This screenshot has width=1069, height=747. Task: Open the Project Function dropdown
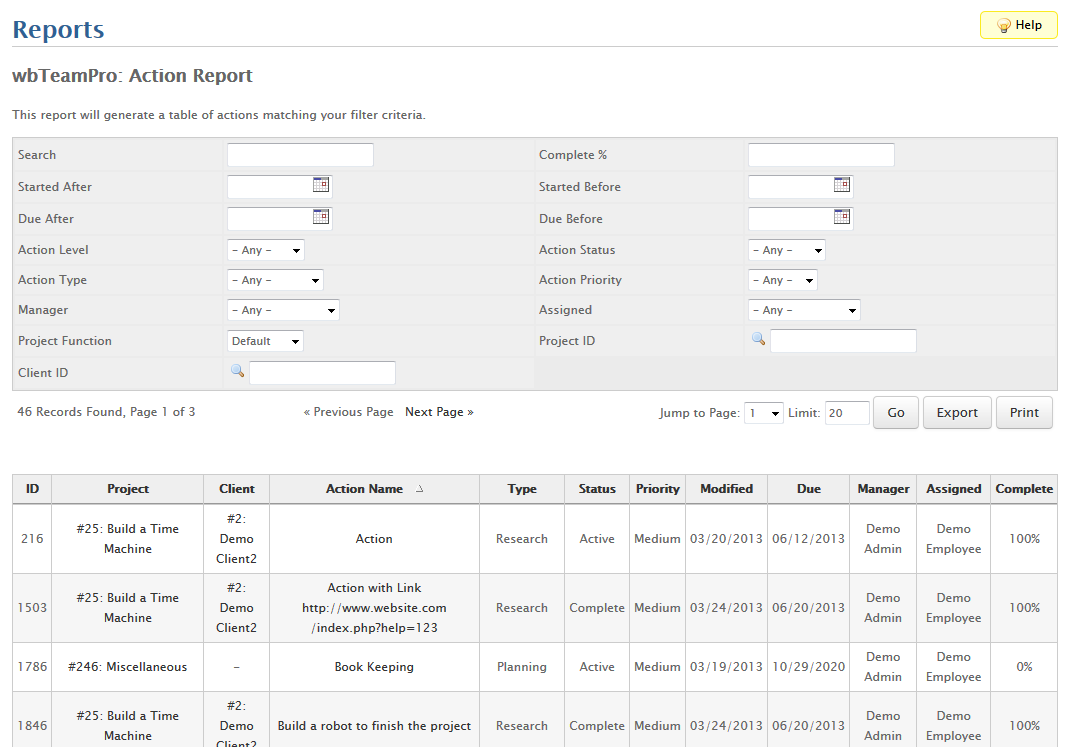tap(265, 342)
